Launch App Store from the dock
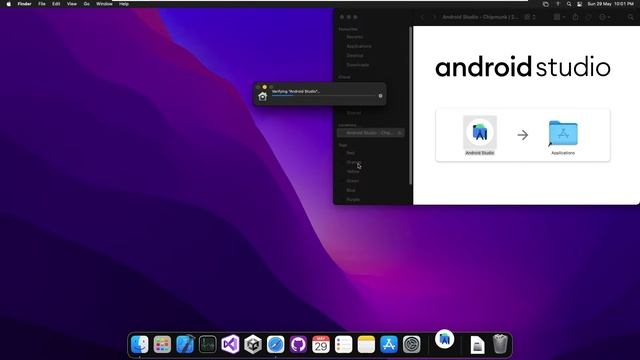640x360 pixels. (x=389, y=344)
